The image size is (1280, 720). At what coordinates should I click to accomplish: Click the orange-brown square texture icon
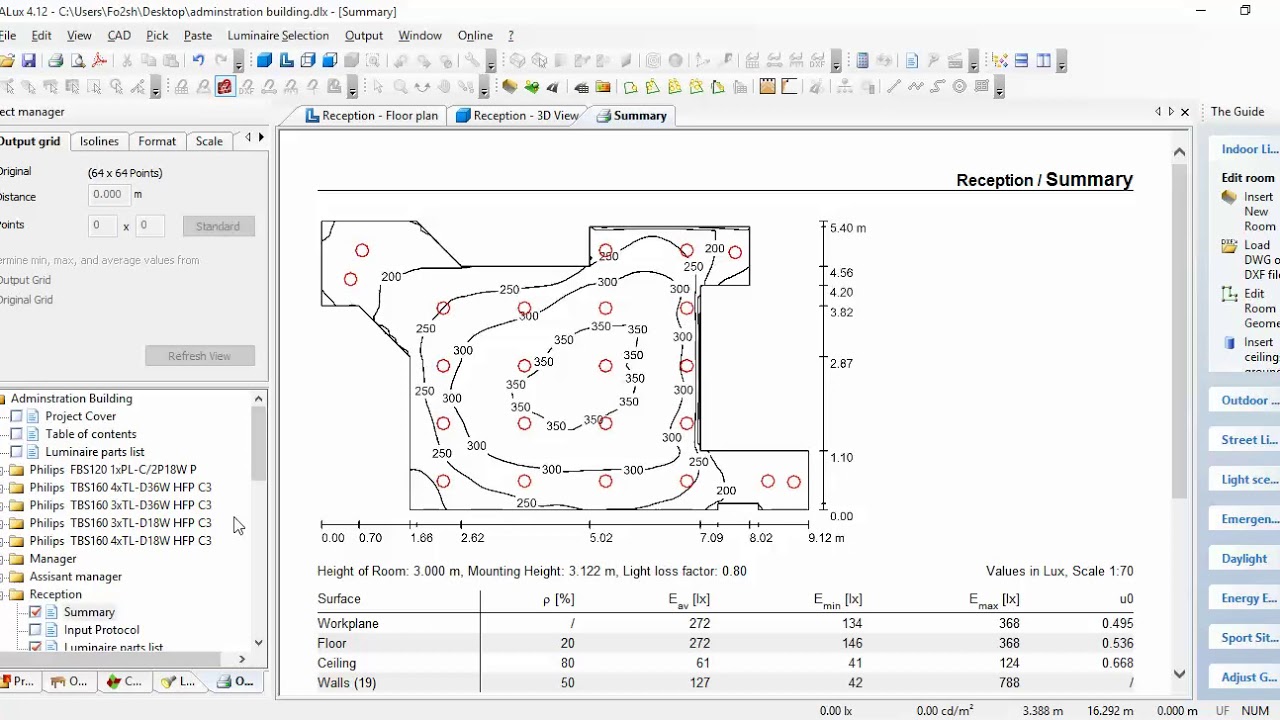point(768,87)
